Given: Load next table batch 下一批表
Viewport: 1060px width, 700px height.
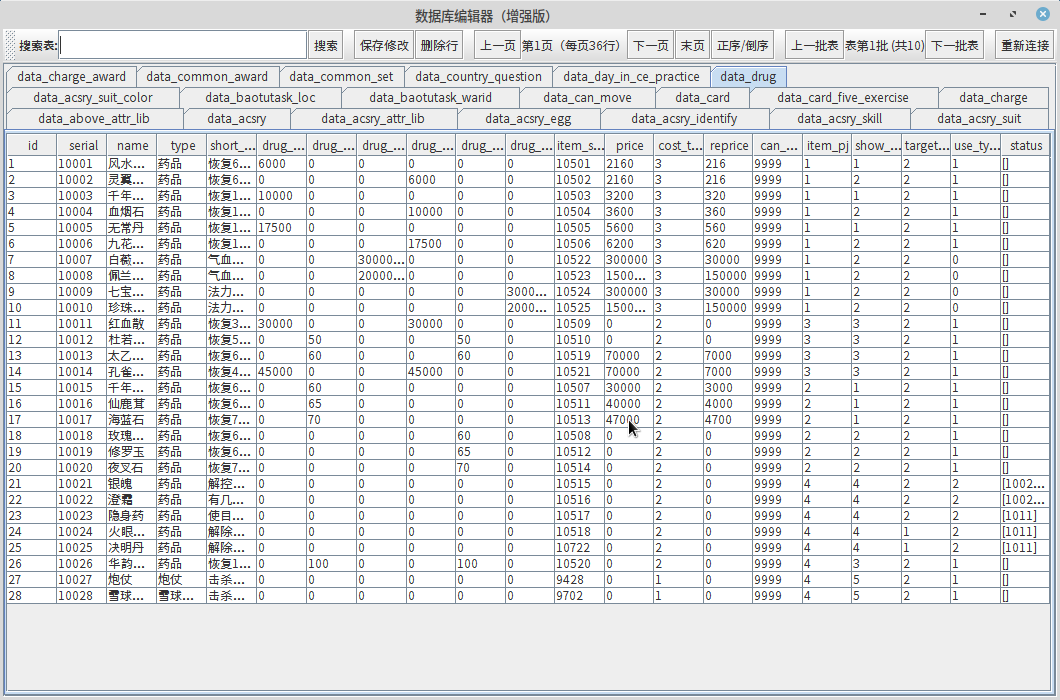Looking at the screenshot, I should point(955,45).
